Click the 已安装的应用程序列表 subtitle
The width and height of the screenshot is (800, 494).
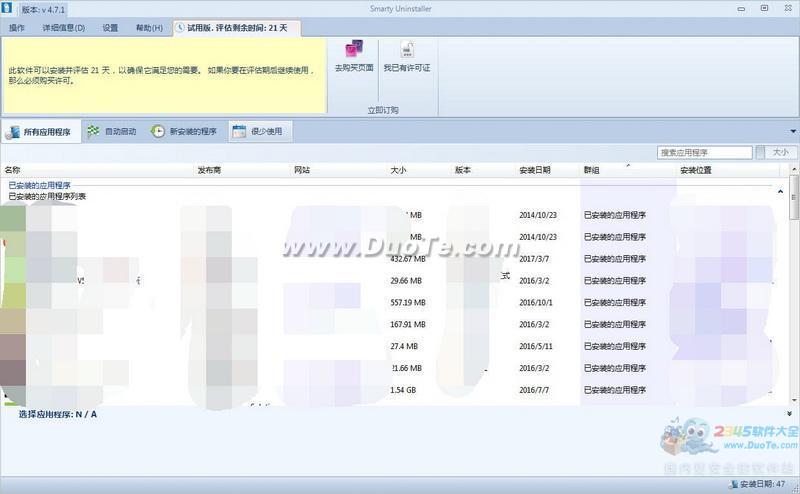(x=47, y=196)
